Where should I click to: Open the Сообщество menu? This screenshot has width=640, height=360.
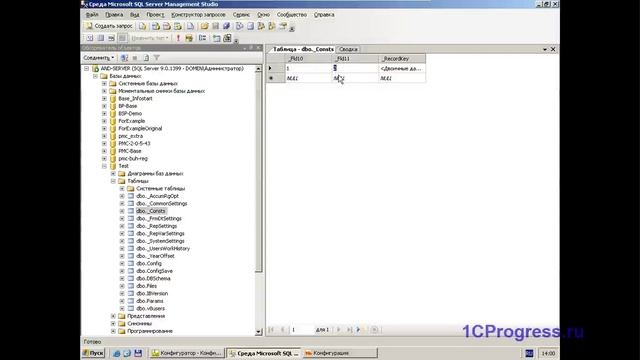point(291,15)
